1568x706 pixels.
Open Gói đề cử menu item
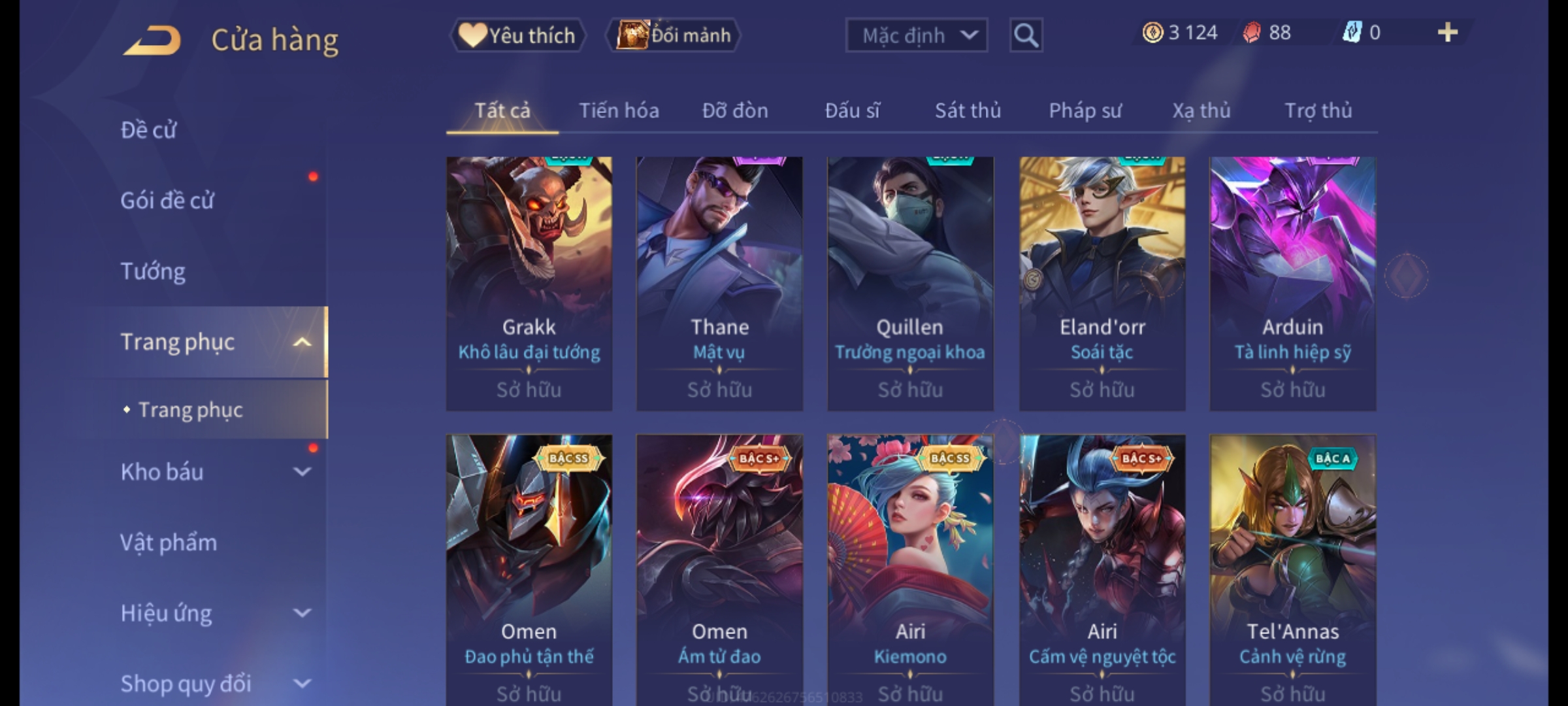tap(167, 201)
